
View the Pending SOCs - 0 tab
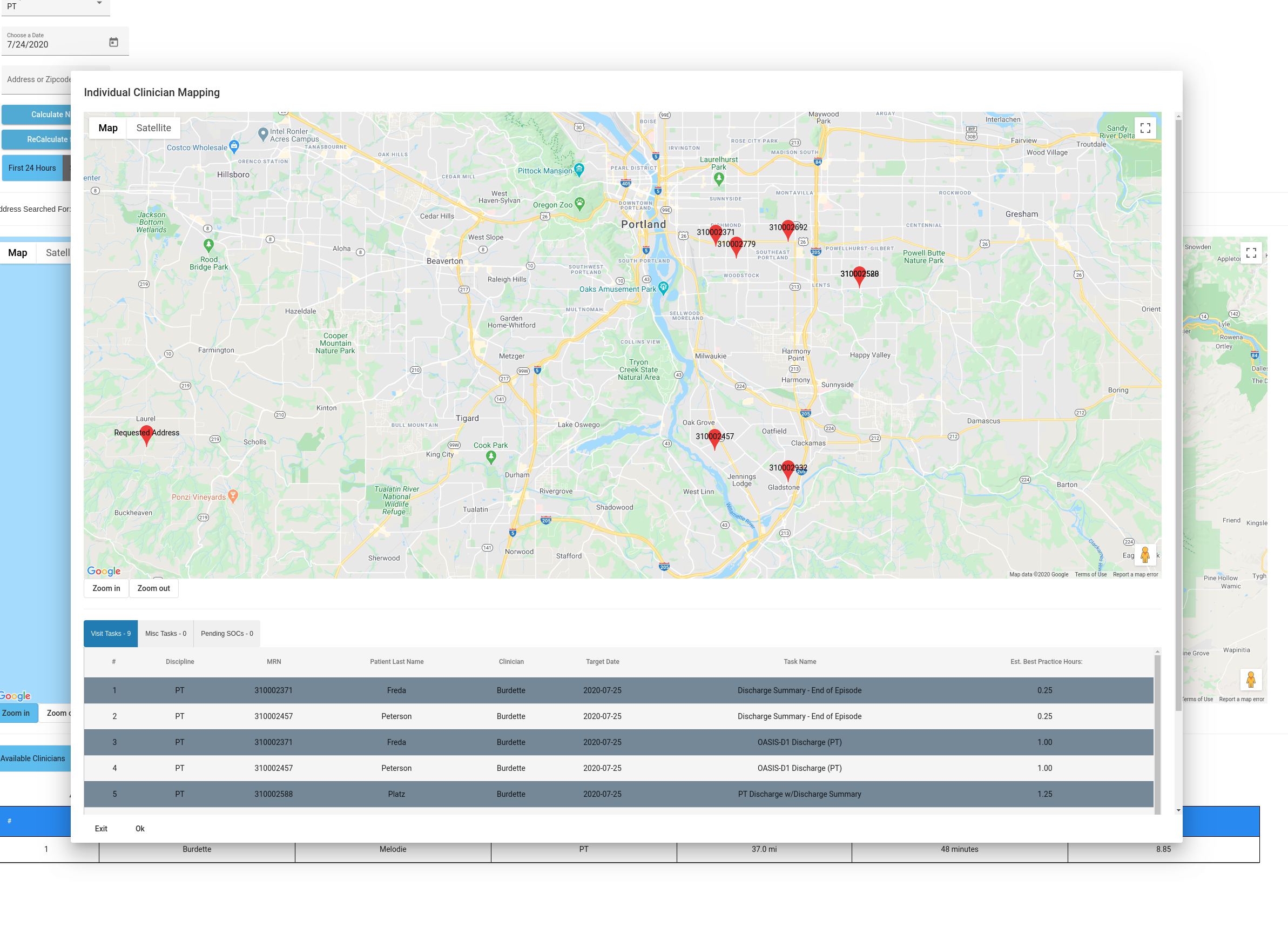(227, 634)
